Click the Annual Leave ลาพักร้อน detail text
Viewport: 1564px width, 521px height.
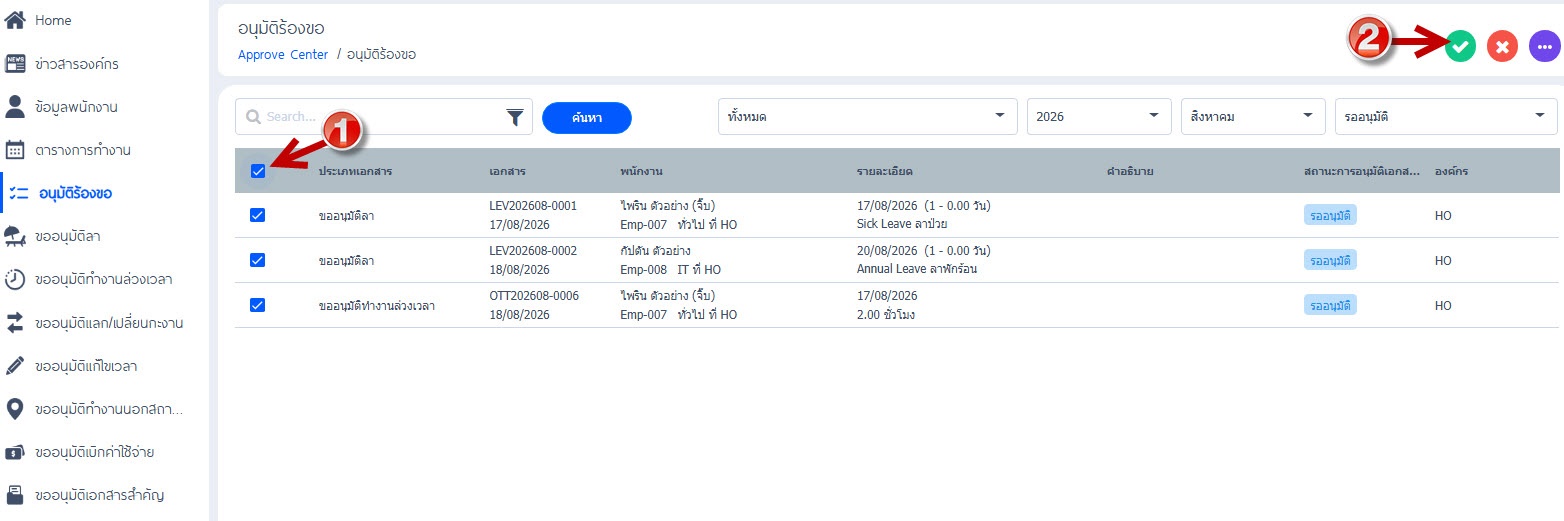(917, 269)
